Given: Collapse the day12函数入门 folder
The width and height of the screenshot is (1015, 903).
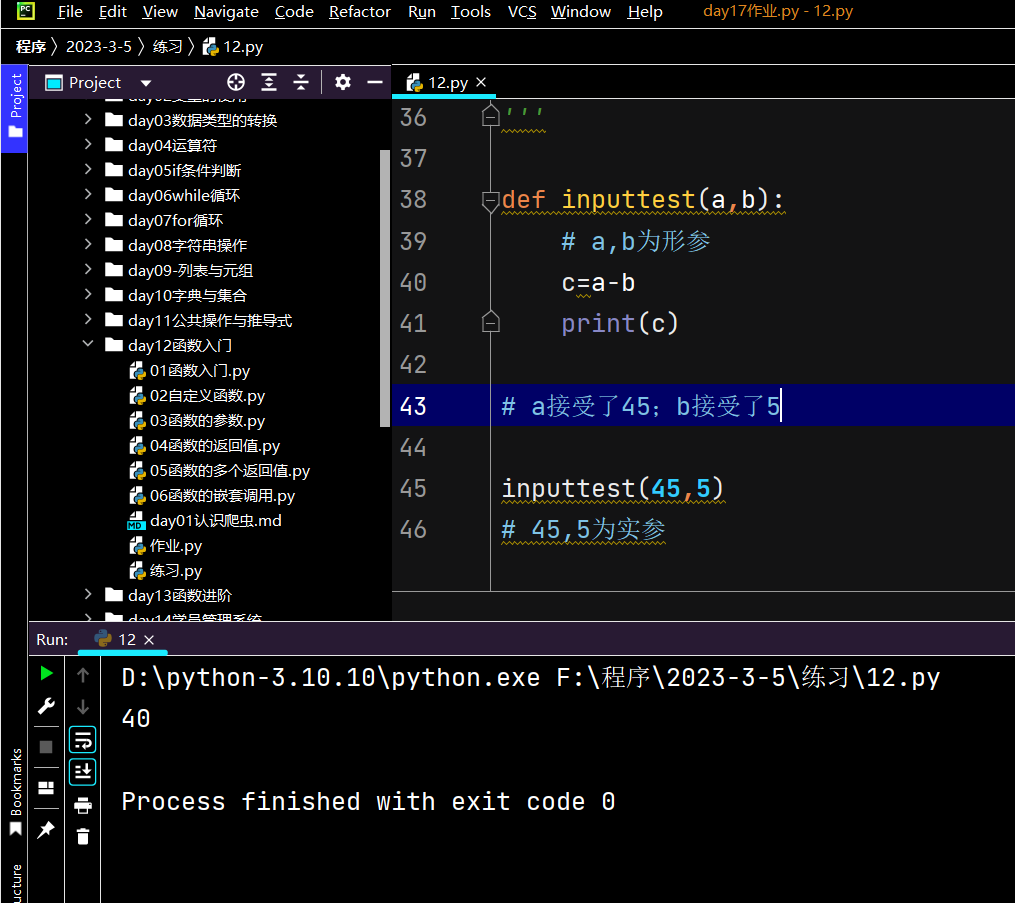Looking at the screenshot, I should 88,344.
